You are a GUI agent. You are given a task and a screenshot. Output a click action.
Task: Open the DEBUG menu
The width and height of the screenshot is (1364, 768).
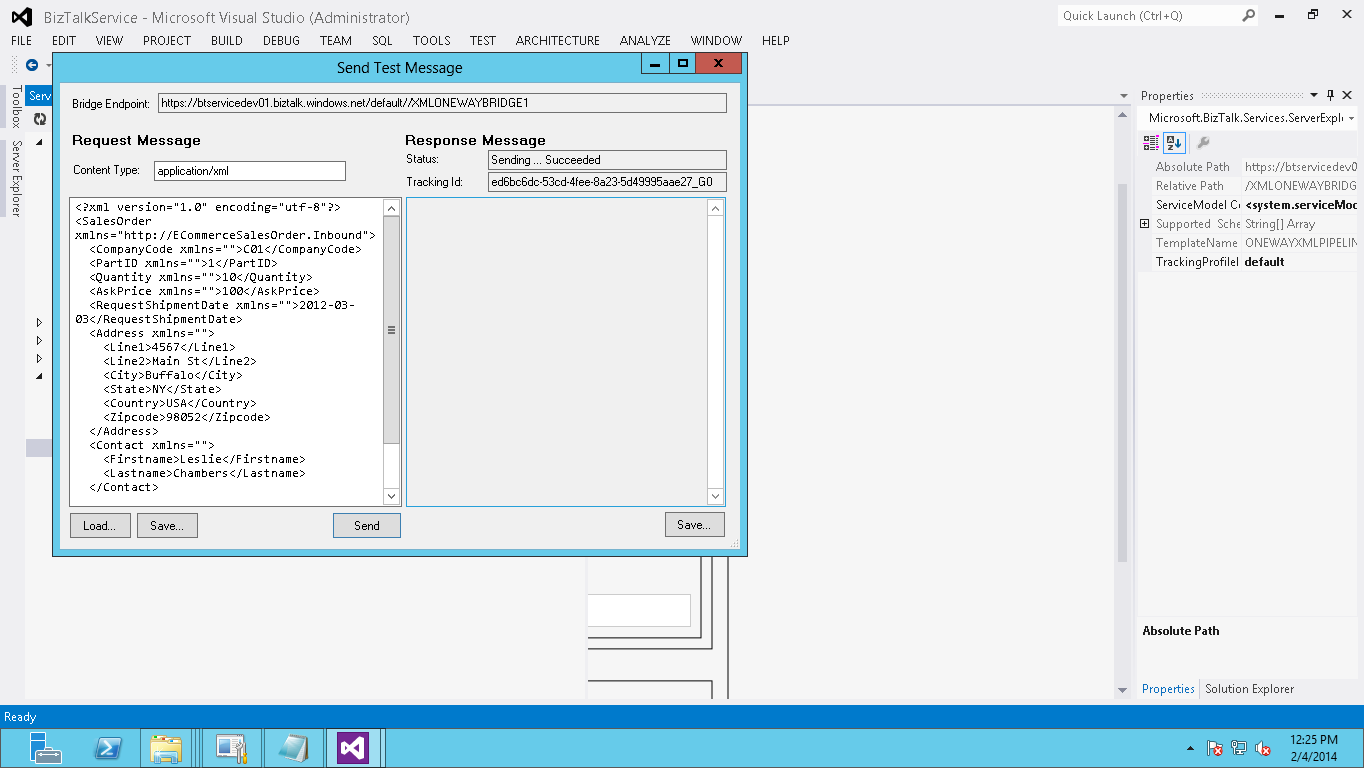(x=281, y=41)
